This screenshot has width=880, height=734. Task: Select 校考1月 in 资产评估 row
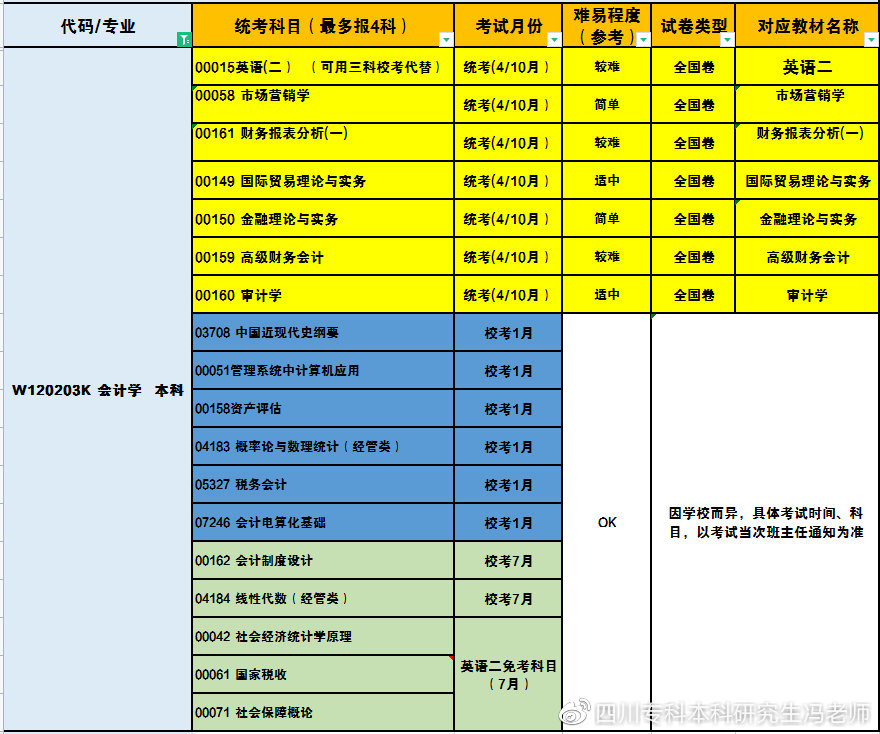click(x=508, y=409)
